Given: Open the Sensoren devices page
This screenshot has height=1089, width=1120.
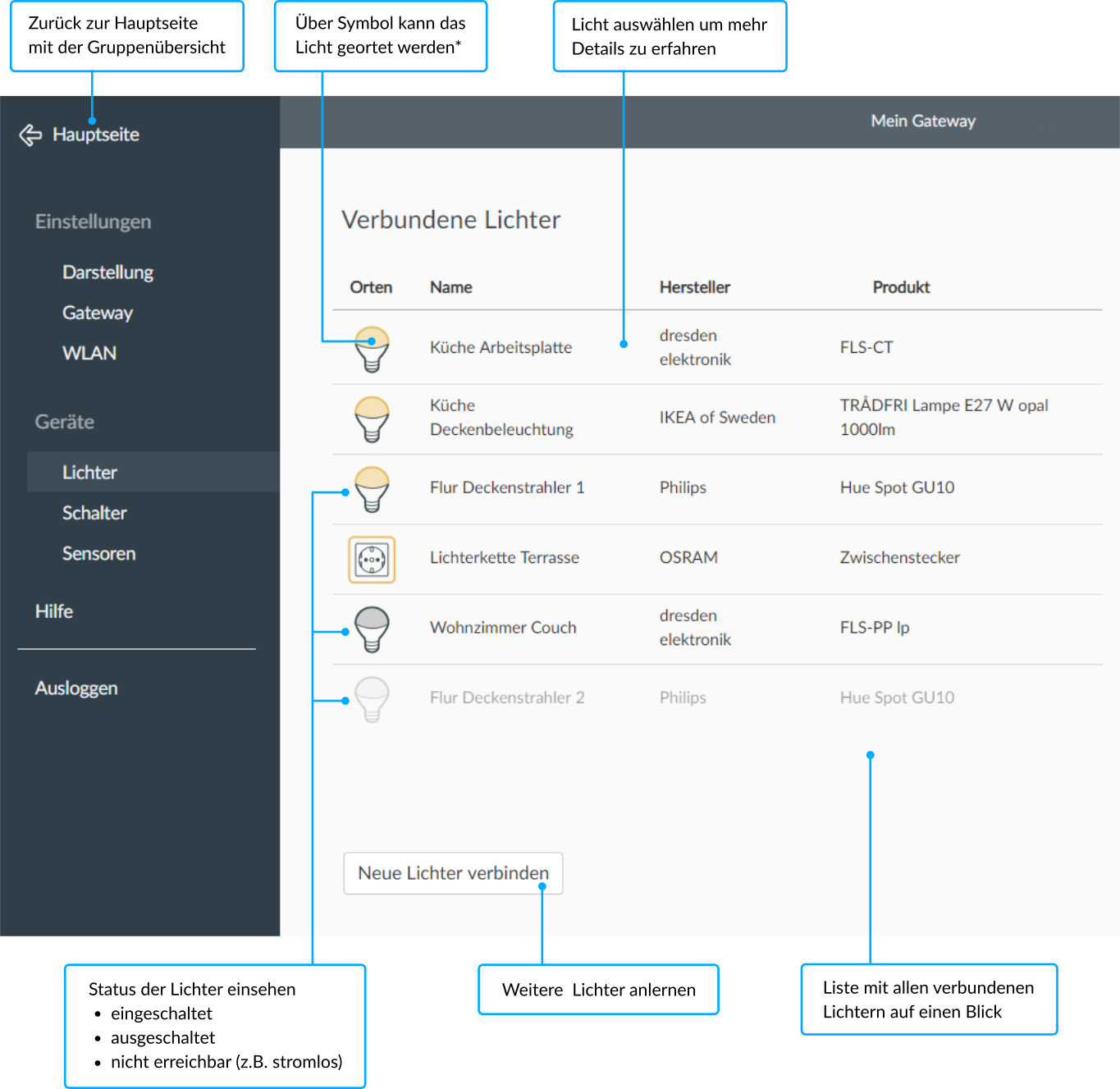Looking at the screenshot, I should [98, 554].
